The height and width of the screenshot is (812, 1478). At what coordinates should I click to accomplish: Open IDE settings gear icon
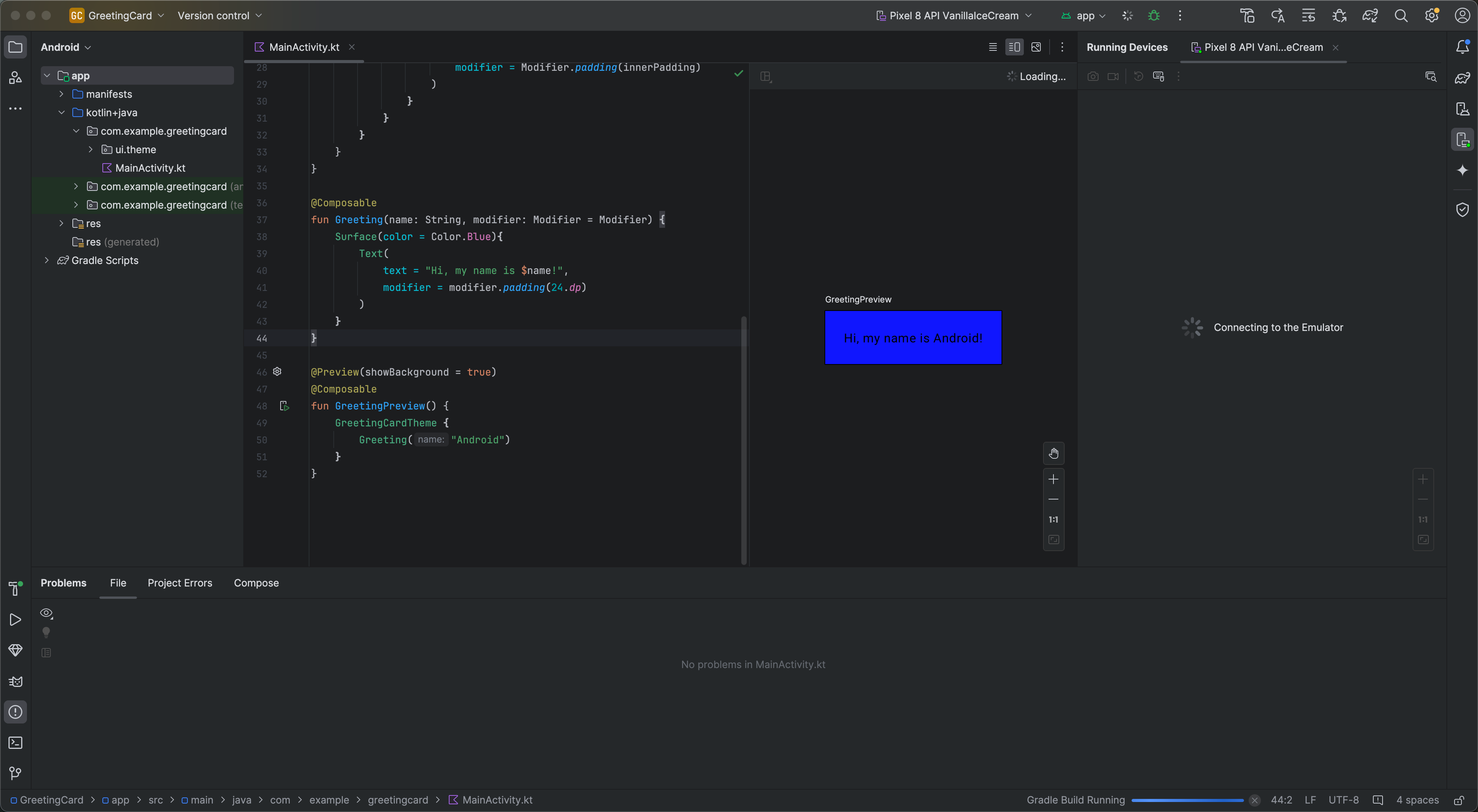click(1431, 15)
